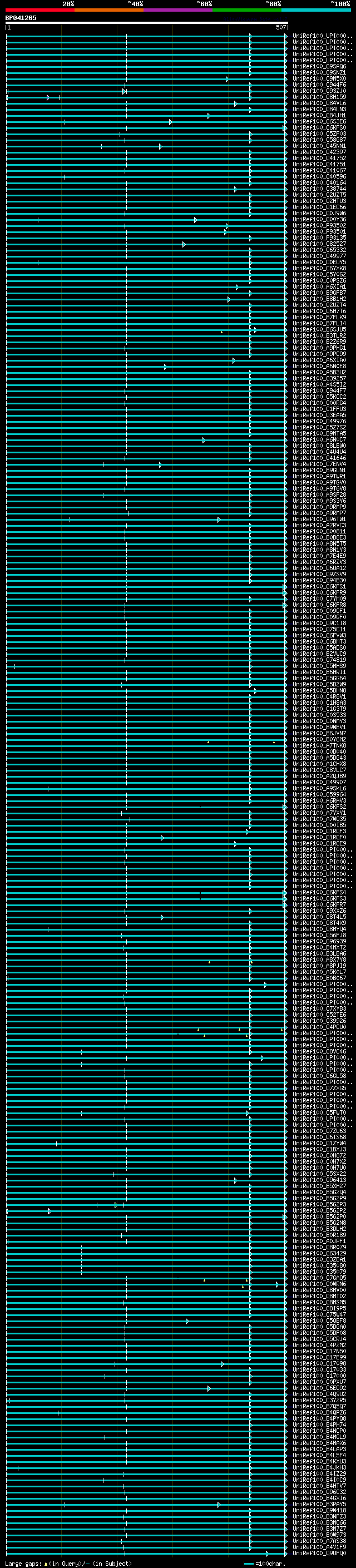
Task: Click the orange ~40% identity color bar
Action: pyautogui.click(x=109, y=10)
